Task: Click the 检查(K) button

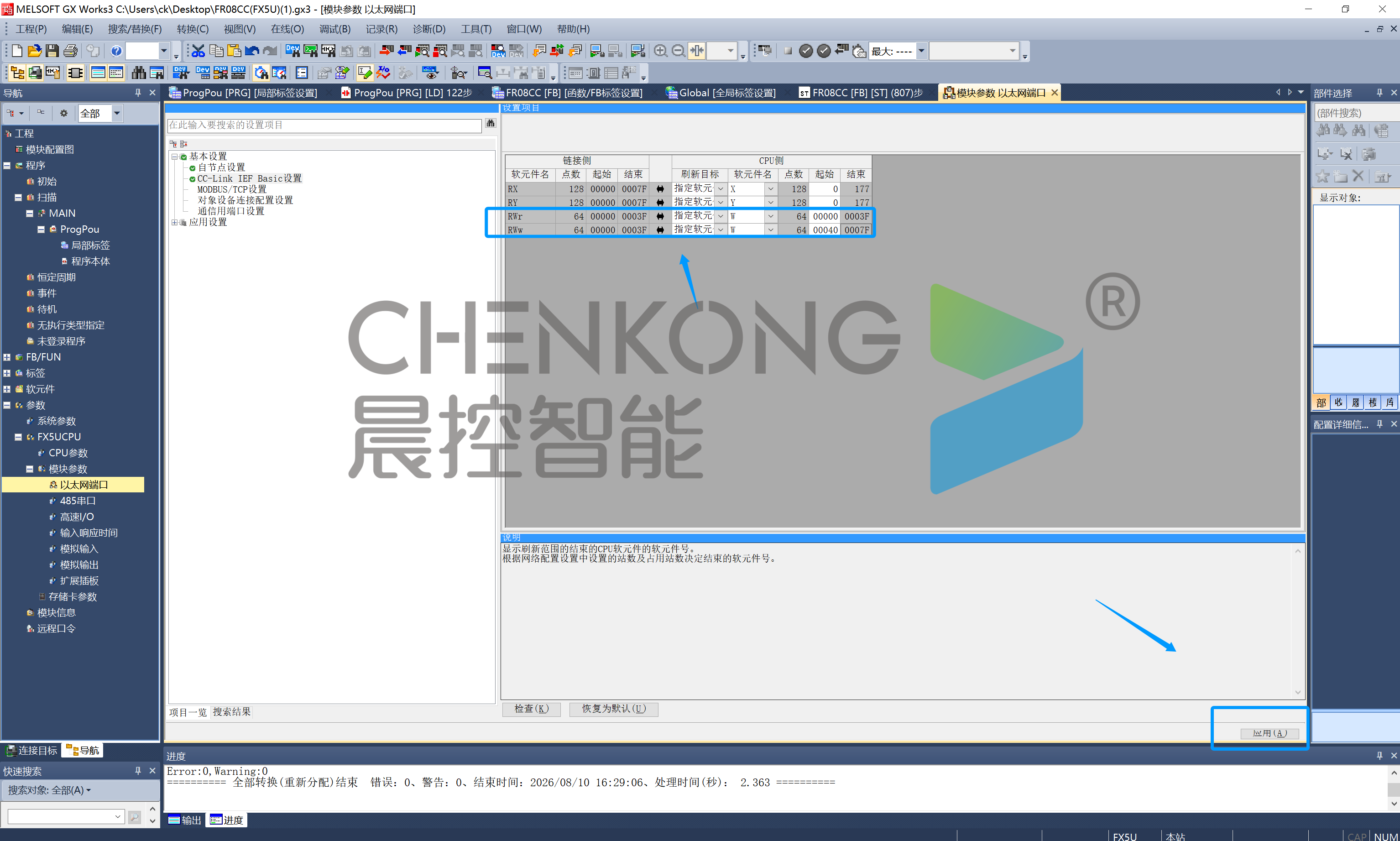Action: (x=532, y=709)
